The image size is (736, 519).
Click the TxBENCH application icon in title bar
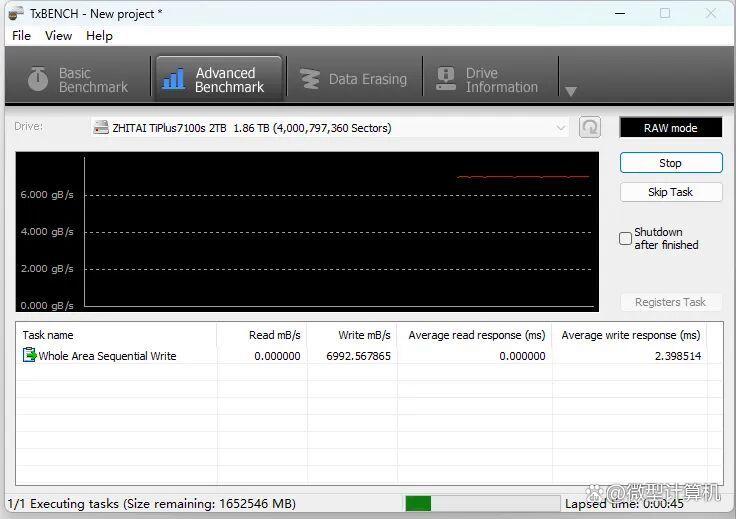click(15, 13)
